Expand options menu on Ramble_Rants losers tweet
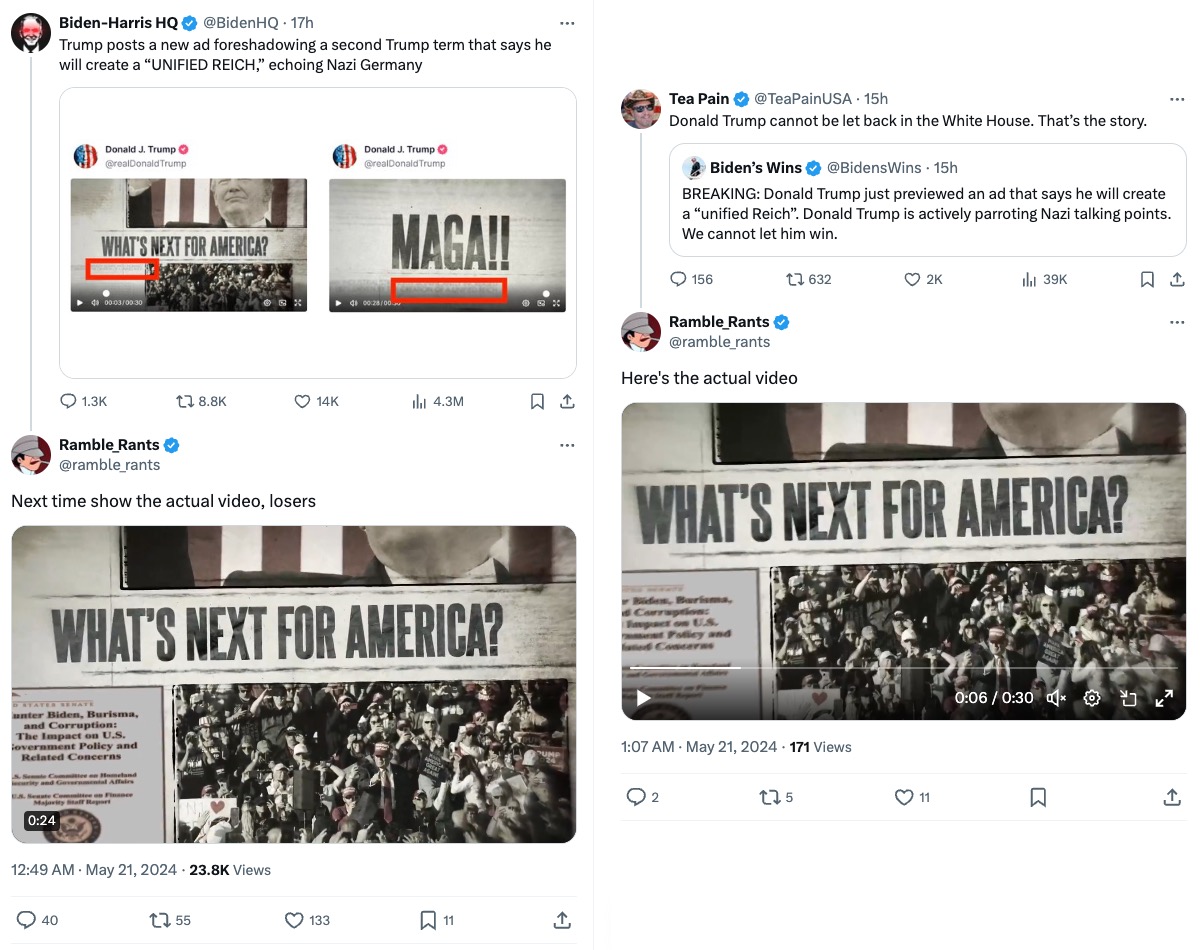This screenshot has height=950, width=1204. (567, 445)
